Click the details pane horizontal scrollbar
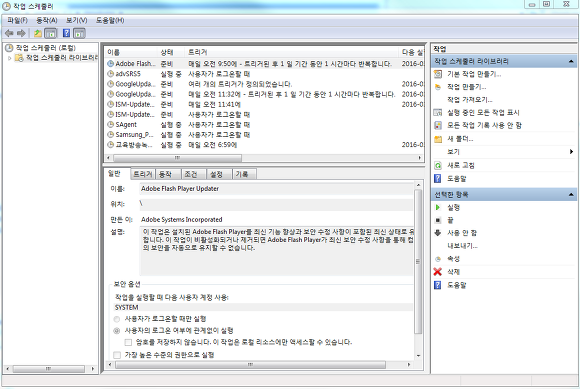The height and width of the screenshot is (389, 580). [x=250, y=365]
